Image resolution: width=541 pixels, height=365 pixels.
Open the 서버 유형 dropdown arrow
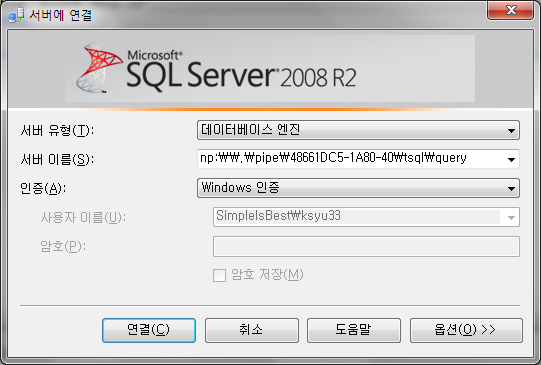point(511,130)
